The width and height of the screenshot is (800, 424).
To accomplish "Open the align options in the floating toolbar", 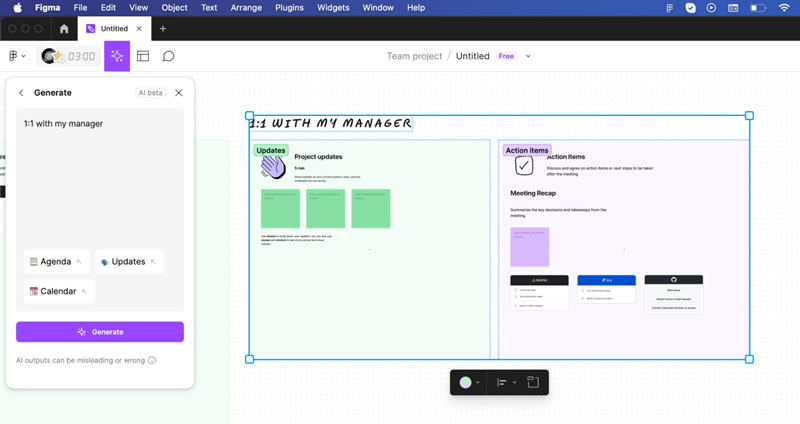I will (507, 382).
